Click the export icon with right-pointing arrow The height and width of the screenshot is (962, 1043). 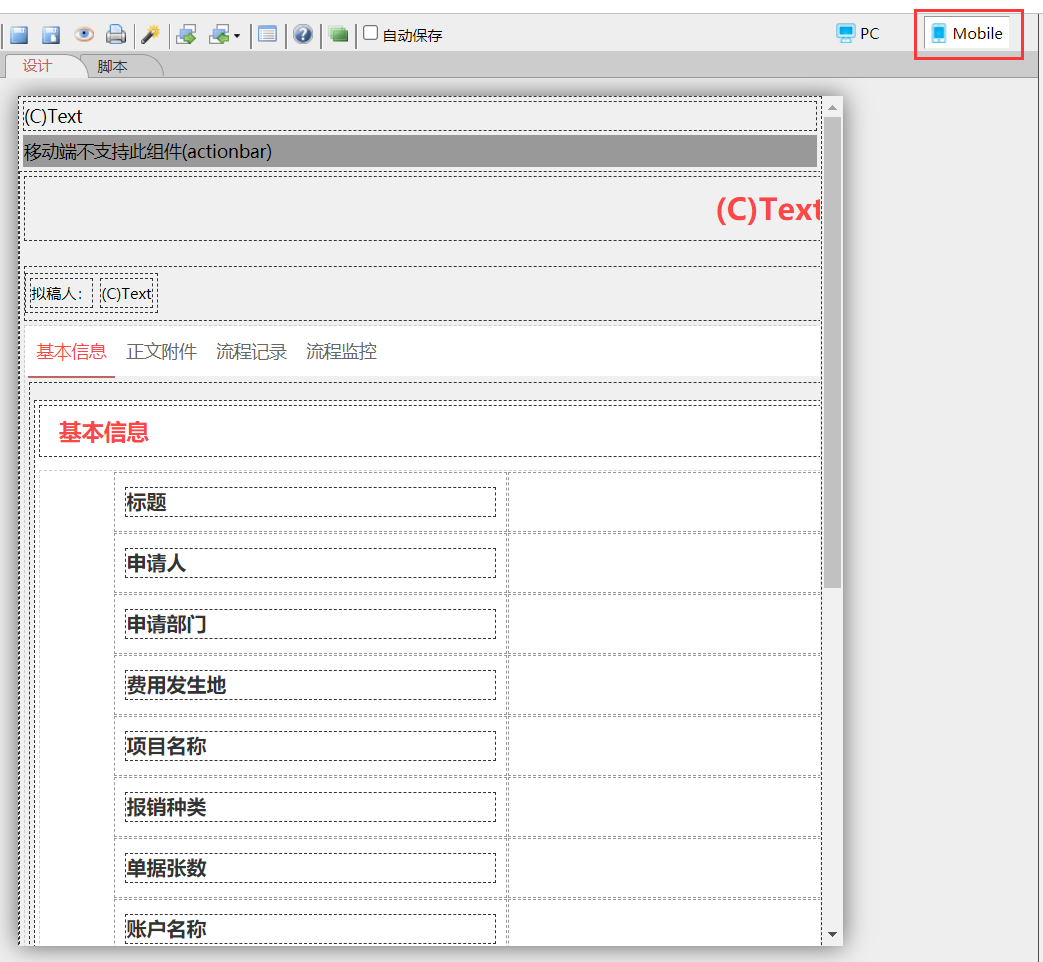click(x=185, y=35)
